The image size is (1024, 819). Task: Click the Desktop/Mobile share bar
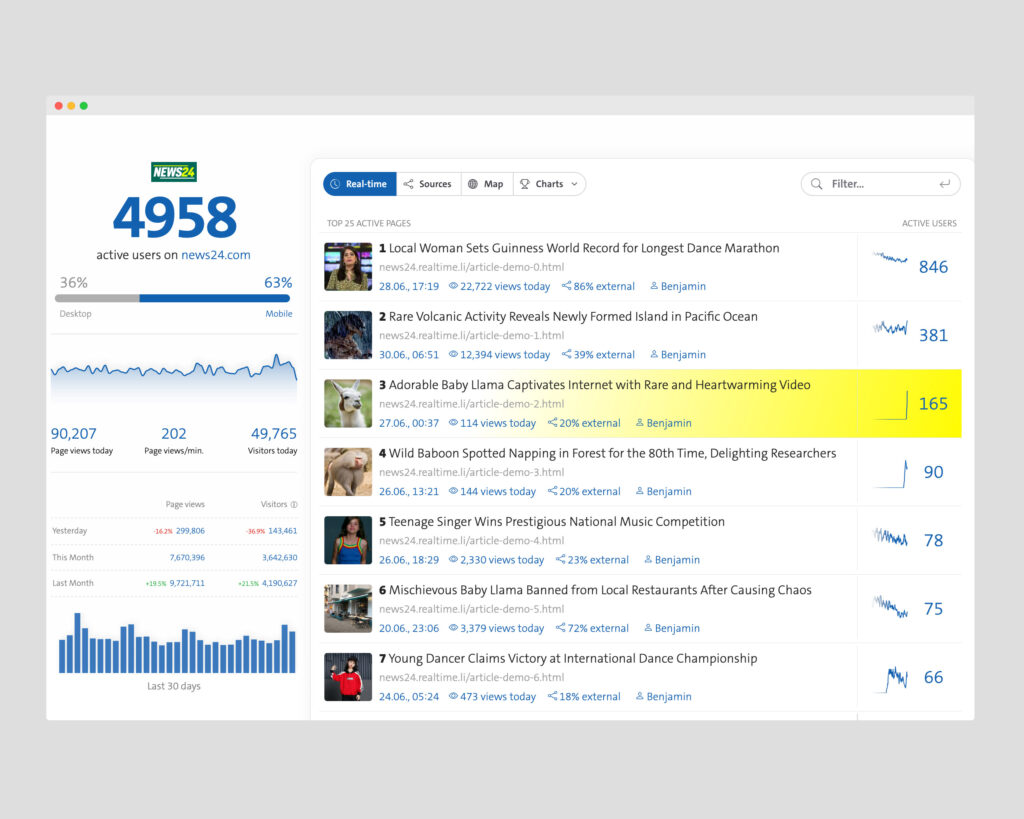(x=173, y=298)
